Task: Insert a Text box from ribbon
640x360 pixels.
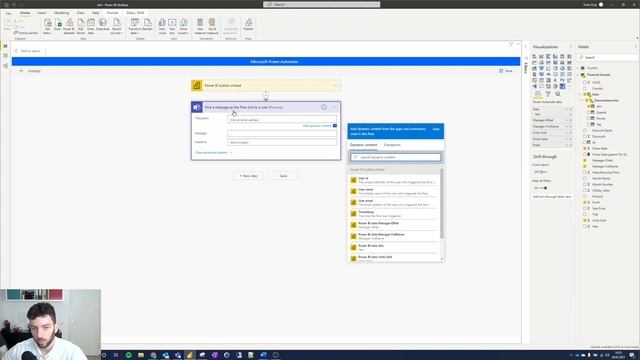Action: tap(172, 26)
